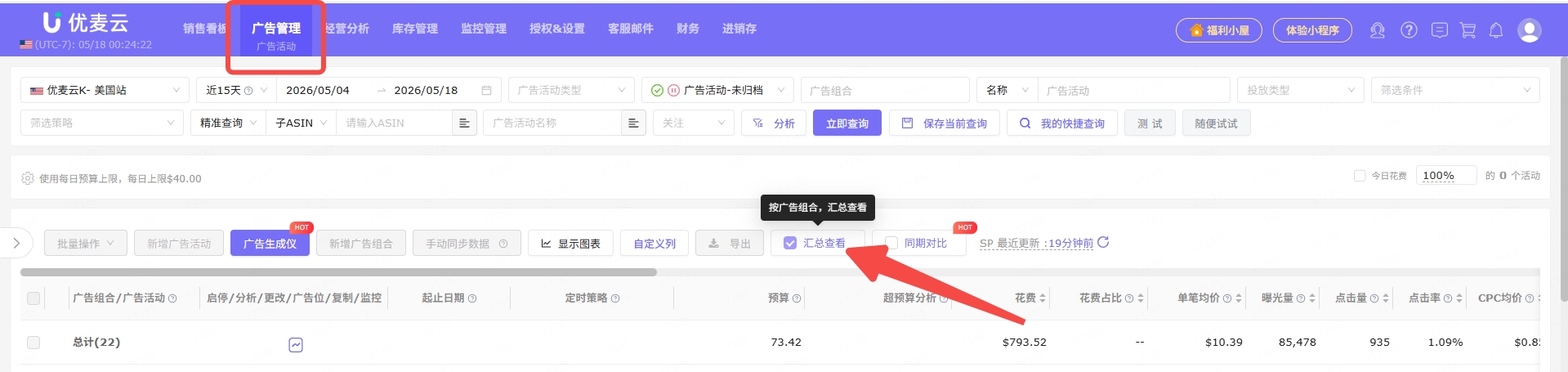The height and width of the screenshot is (372, 1568).
Task: Click the help icon beside 近15天
Action: click(x=248, y=91)
